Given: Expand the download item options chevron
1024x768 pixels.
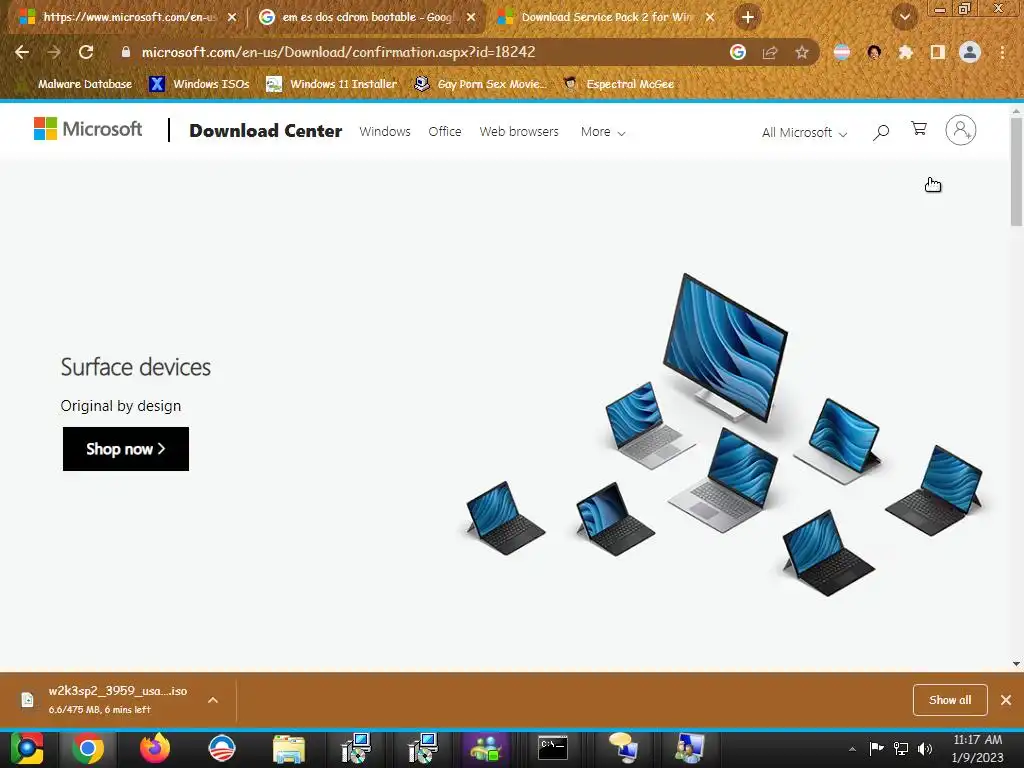Looking at the screenshot, I should pyautogui.click(x=213, y=700).
